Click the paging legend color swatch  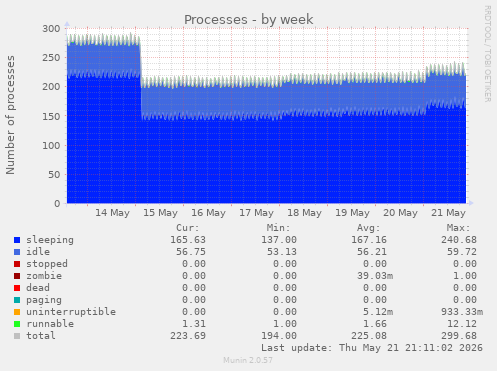[17, 300]
